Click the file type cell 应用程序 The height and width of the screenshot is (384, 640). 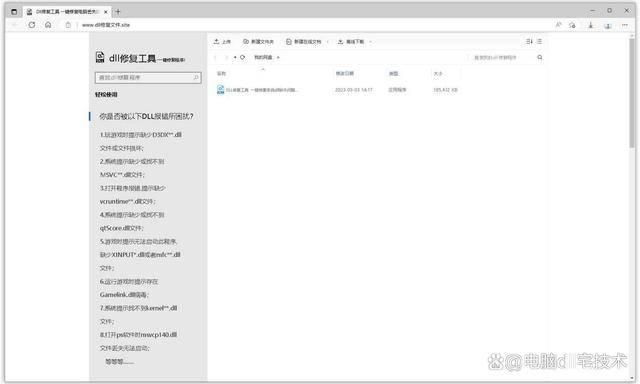(397, 90)
